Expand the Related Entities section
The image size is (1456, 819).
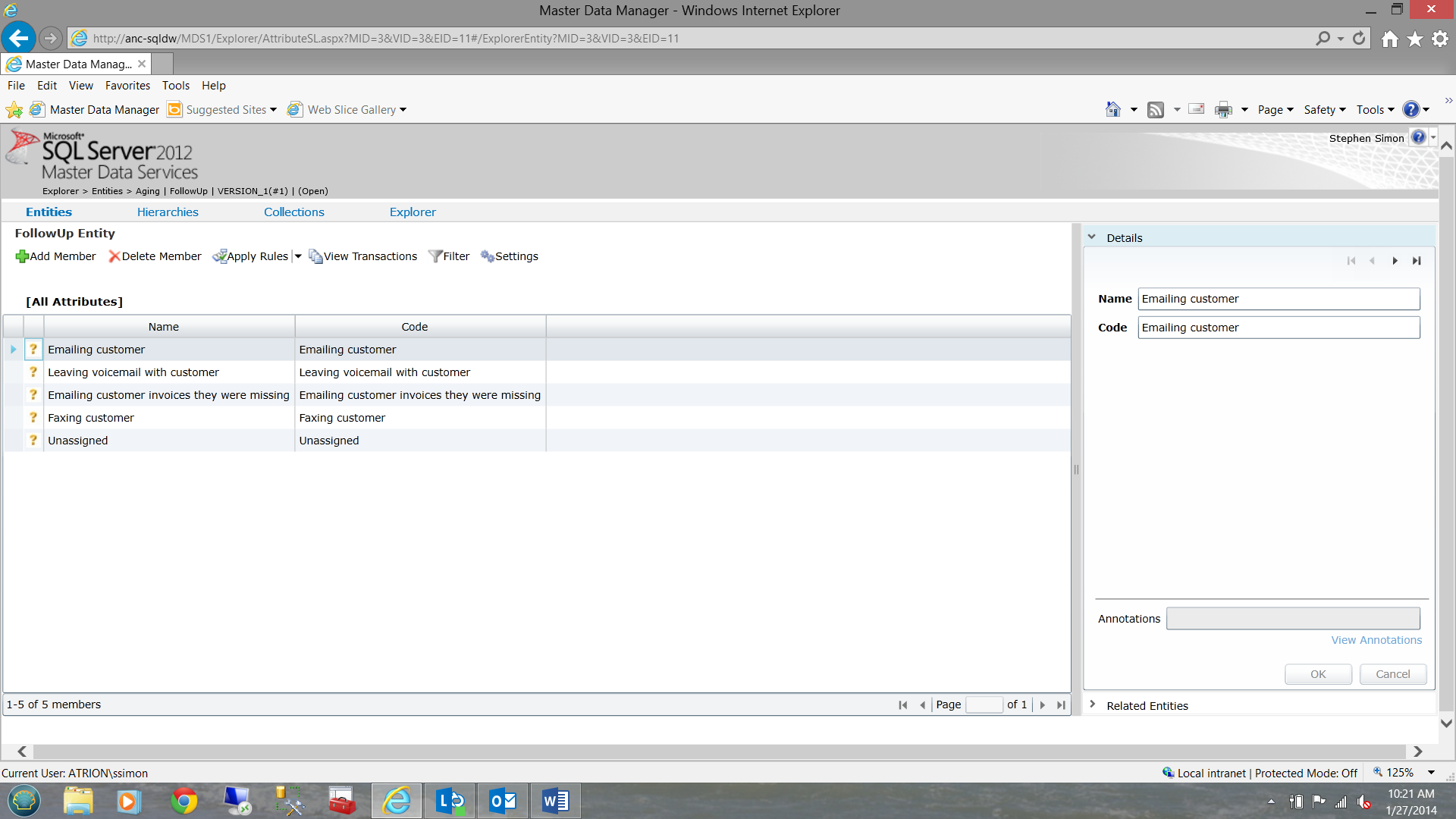pos(1092,704)
